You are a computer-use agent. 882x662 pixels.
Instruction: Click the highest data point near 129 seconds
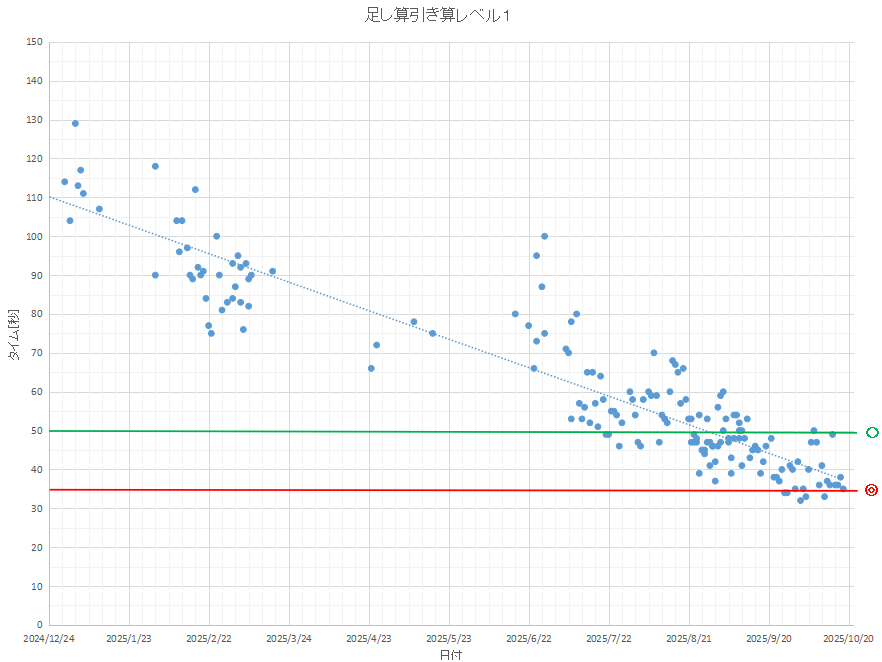pos(75,124)
